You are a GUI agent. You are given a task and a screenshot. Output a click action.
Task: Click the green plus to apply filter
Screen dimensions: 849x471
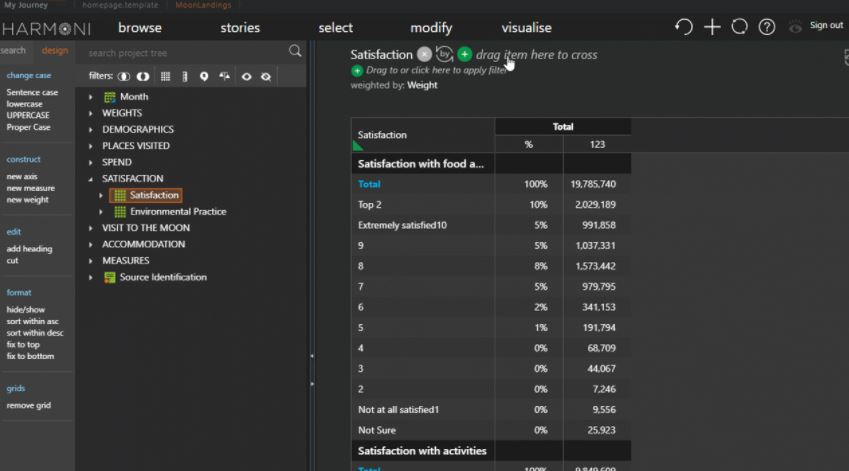pyautogui.click(x=357, y=71)
